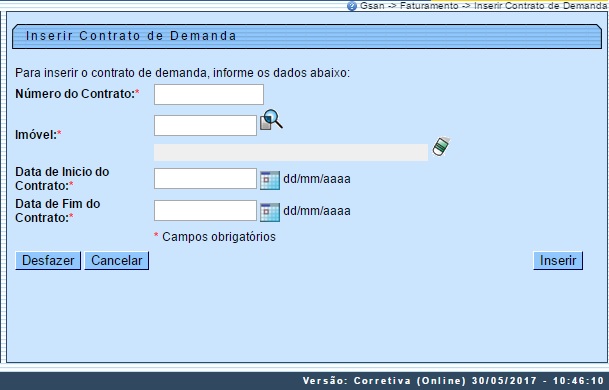The width and height of the screenshot is (609, 390).
Task: Focus the Imóvel code input field
Action: 205,125
